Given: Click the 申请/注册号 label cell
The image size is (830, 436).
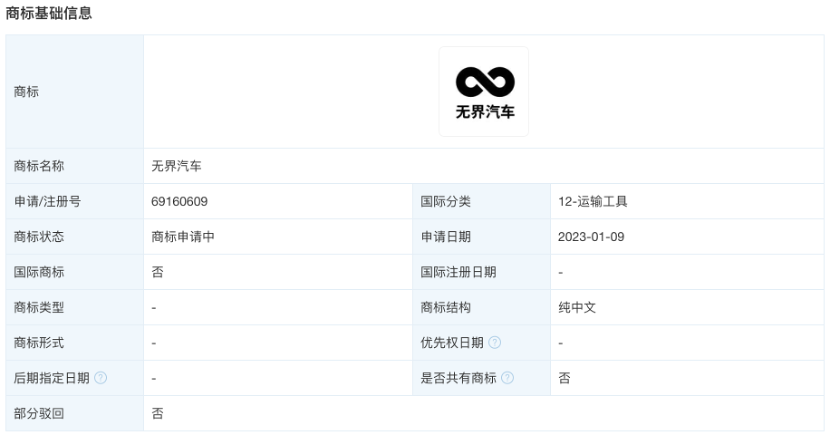Looking at the screenshot, I should pyautogui.click(x=75, y=202).
